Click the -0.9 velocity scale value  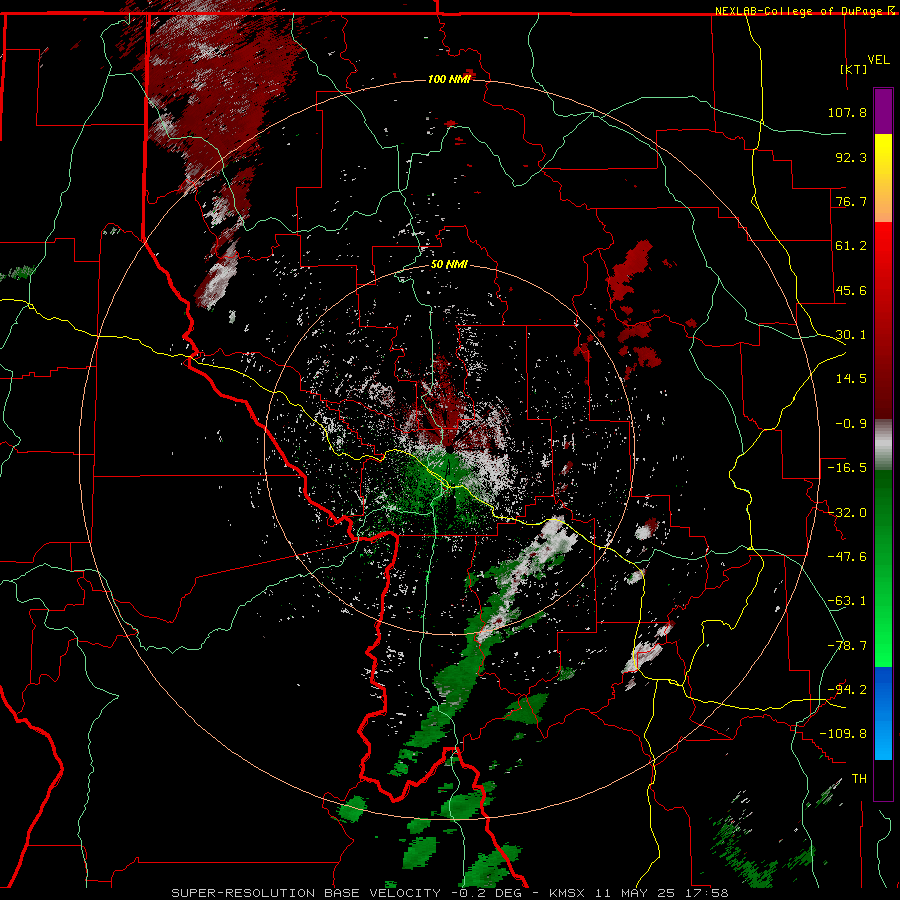pyautogui.click(x=851, y=424)
